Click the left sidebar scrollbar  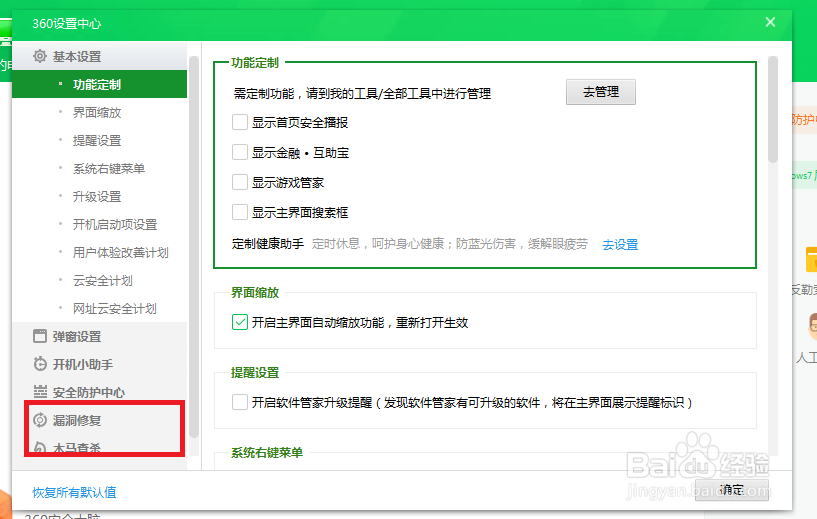tap(194, 246)
